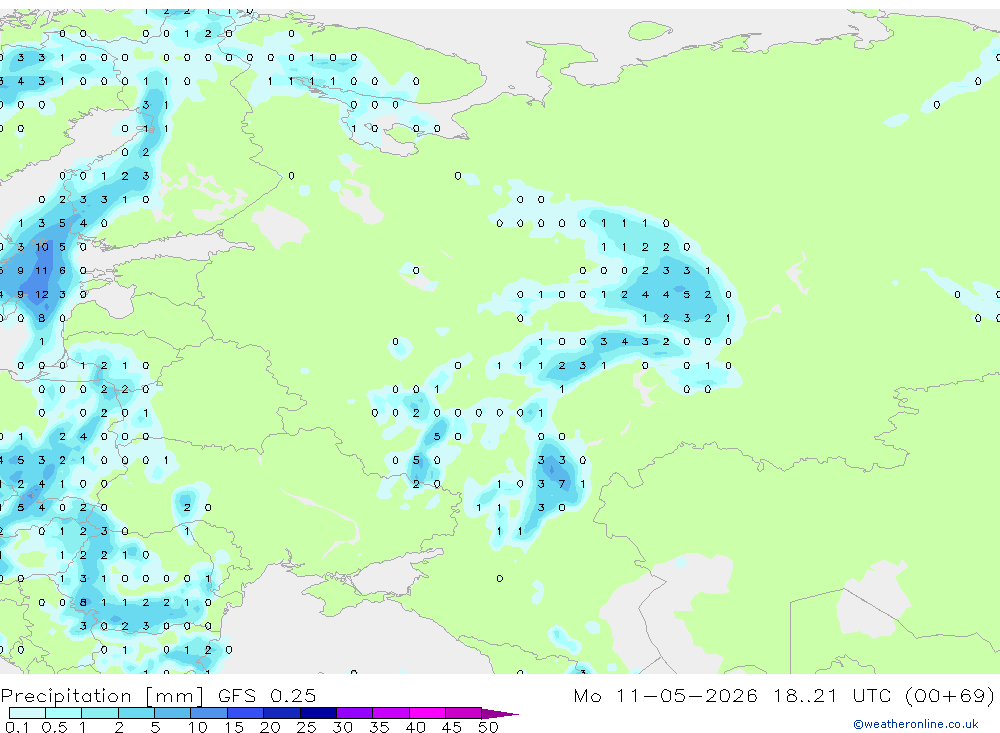This screenshot has width=1000, height=733.
Task: Click the 0.5–1 mm legend color swatch
Action: [64, 713]
